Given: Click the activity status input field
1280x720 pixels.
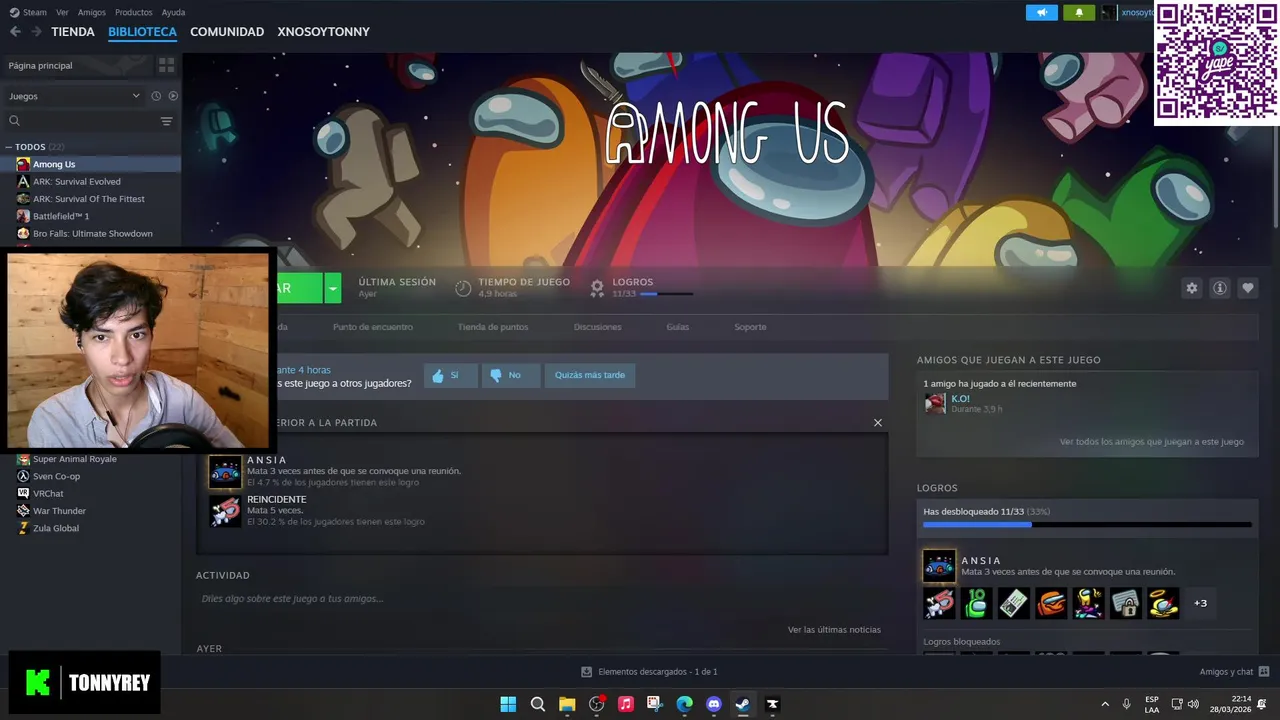Looking at the screenshot, I should click(x=540, y=598).
